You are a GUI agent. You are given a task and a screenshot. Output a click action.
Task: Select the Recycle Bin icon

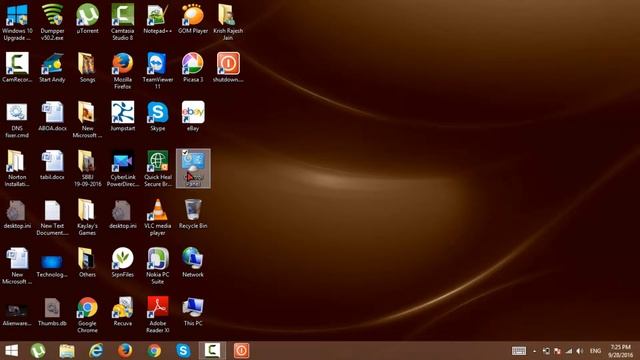pos(193,214)
